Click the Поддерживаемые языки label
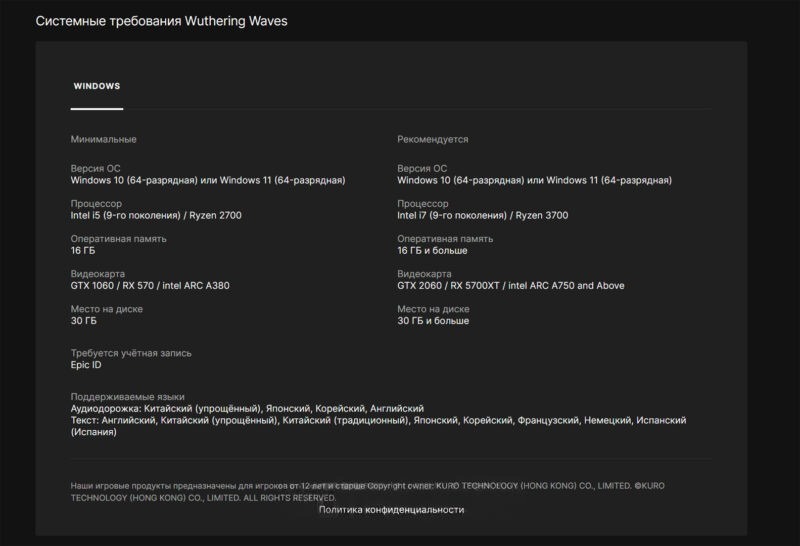Image resolution: width=800 pixels, height=546 pixels. tap(128, 397)
